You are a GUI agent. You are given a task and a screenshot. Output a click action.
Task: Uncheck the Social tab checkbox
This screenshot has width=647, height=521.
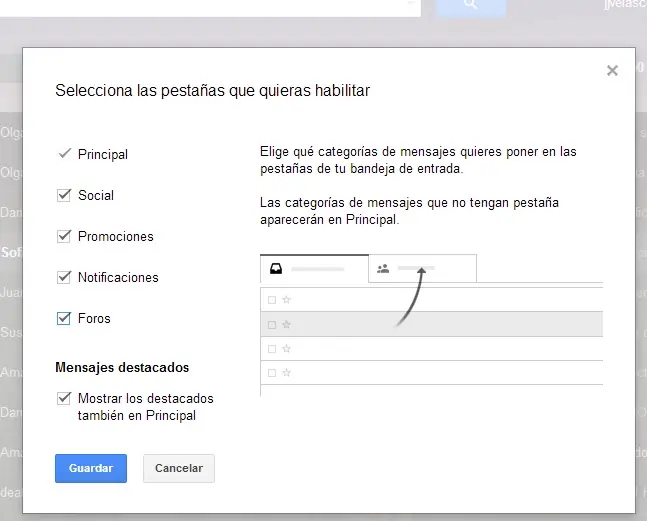point(64,195)
